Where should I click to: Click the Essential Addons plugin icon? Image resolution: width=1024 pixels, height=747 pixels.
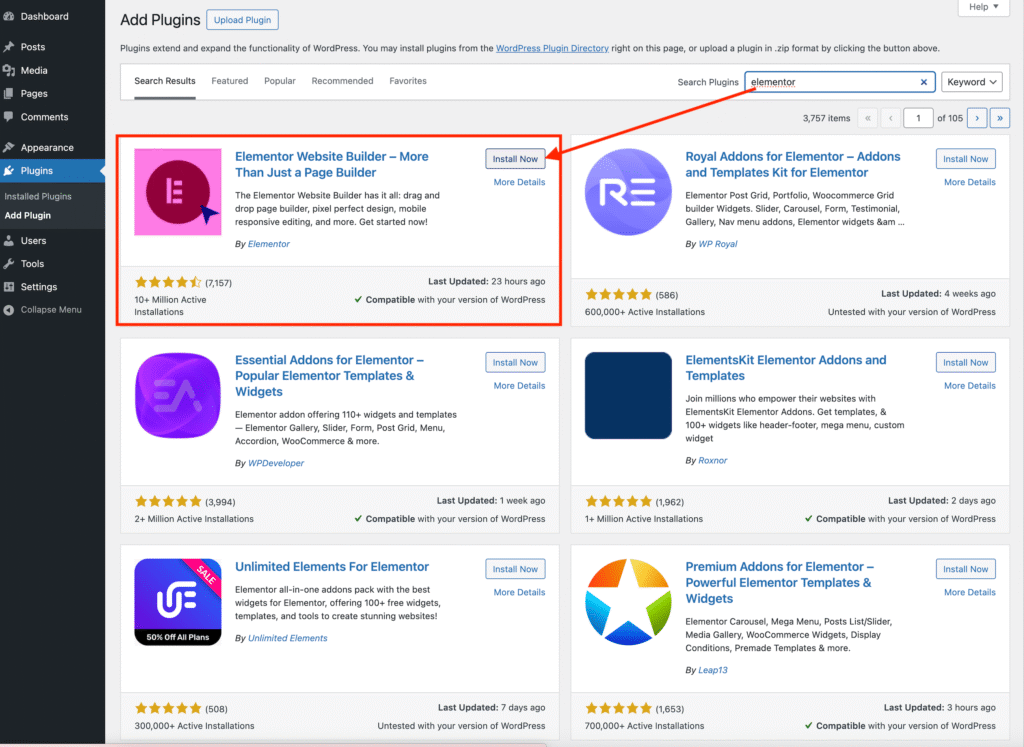[178, 395]
